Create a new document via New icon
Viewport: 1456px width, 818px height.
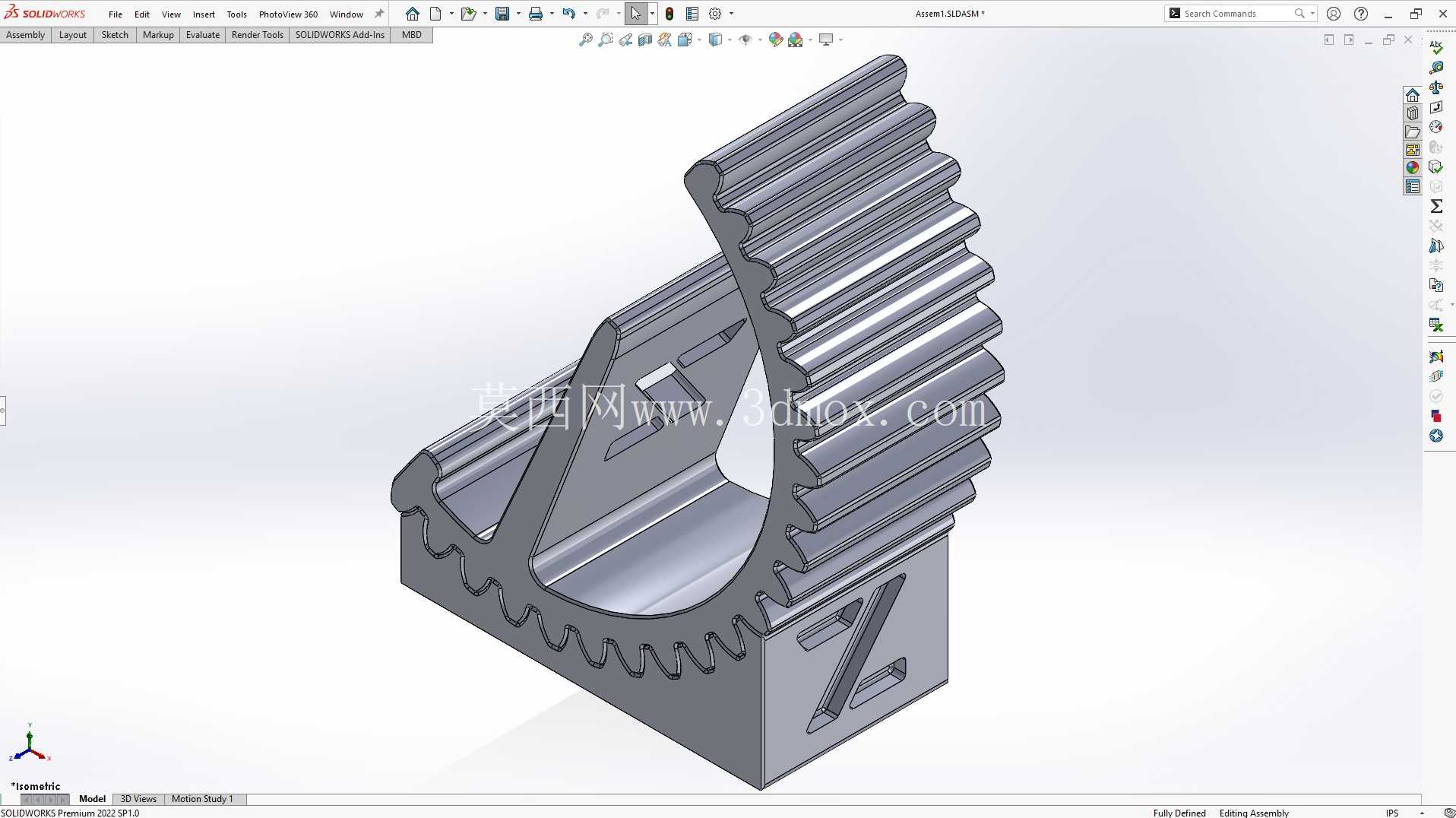tap(435, 14)
